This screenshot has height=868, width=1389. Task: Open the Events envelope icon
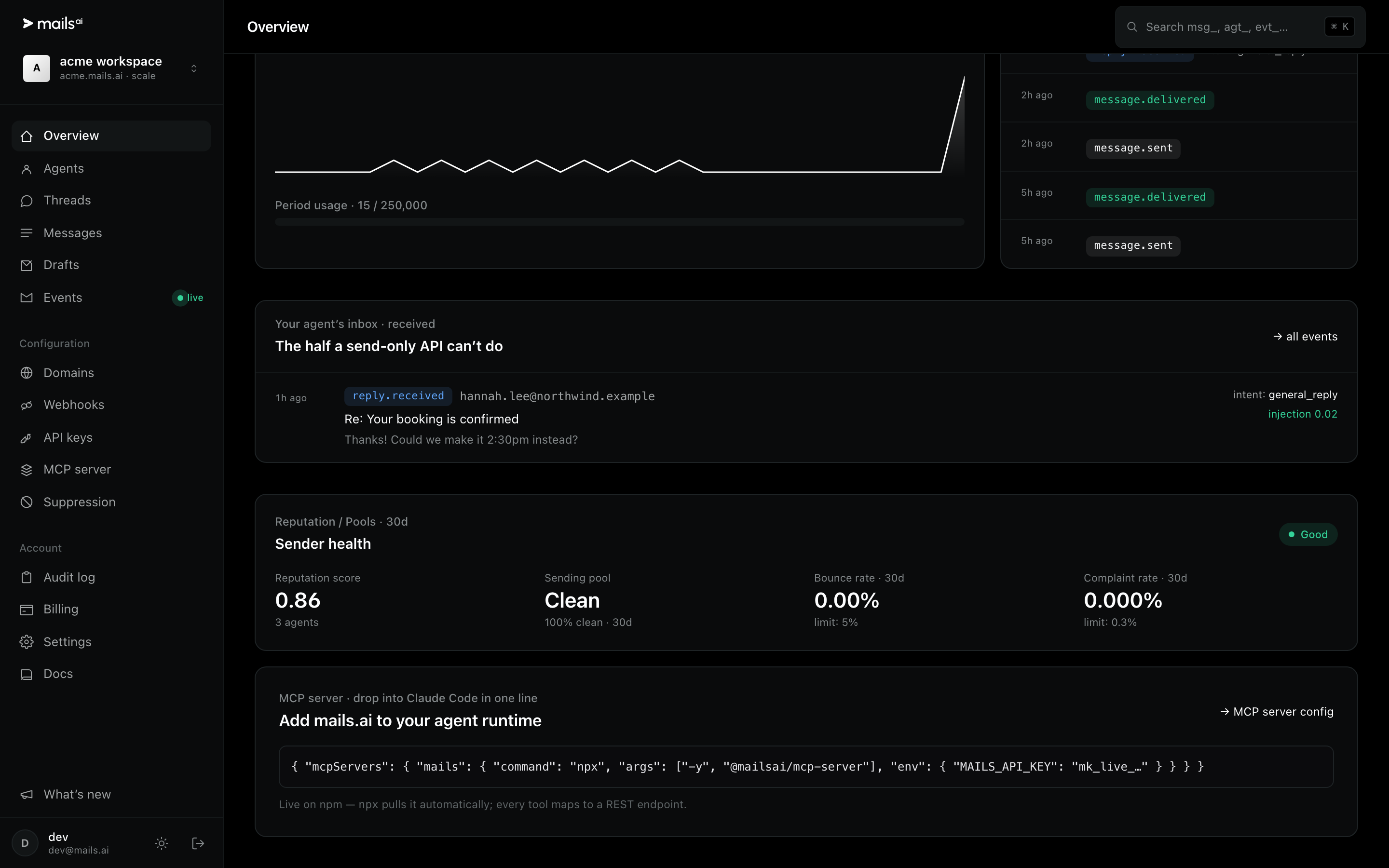point(27,298)
